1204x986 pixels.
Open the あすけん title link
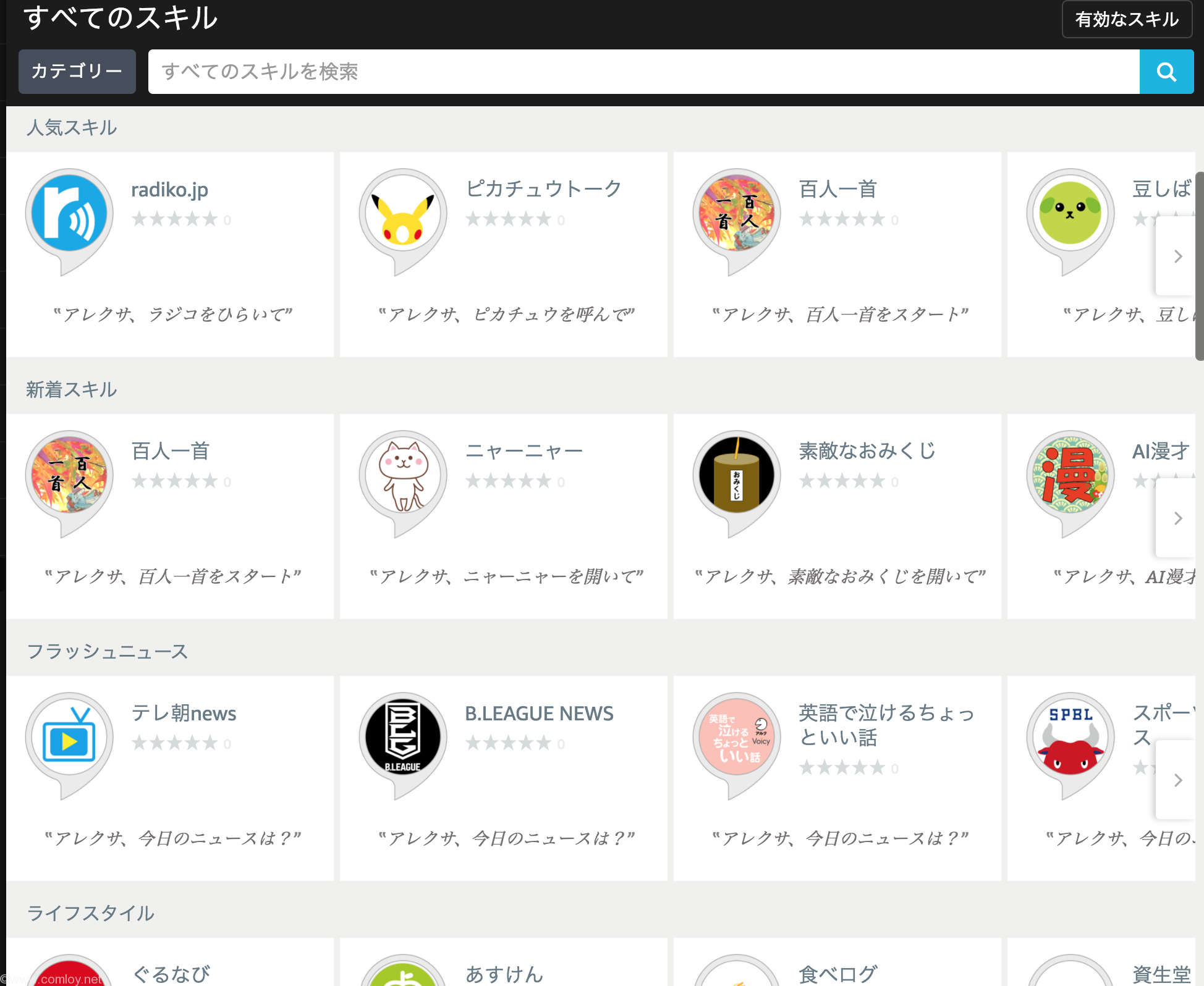(x=504, y=974)
